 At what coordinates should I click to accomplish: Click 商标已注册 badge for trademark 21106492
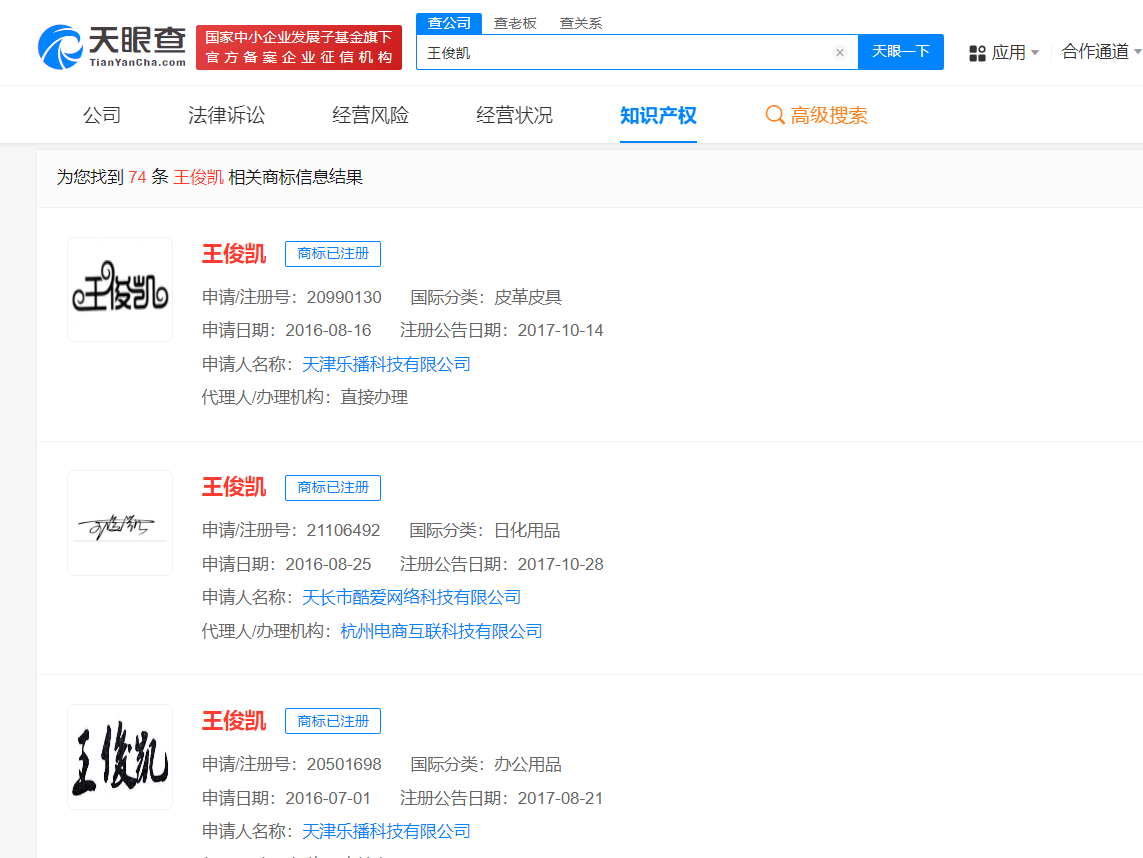coord(333,488)
